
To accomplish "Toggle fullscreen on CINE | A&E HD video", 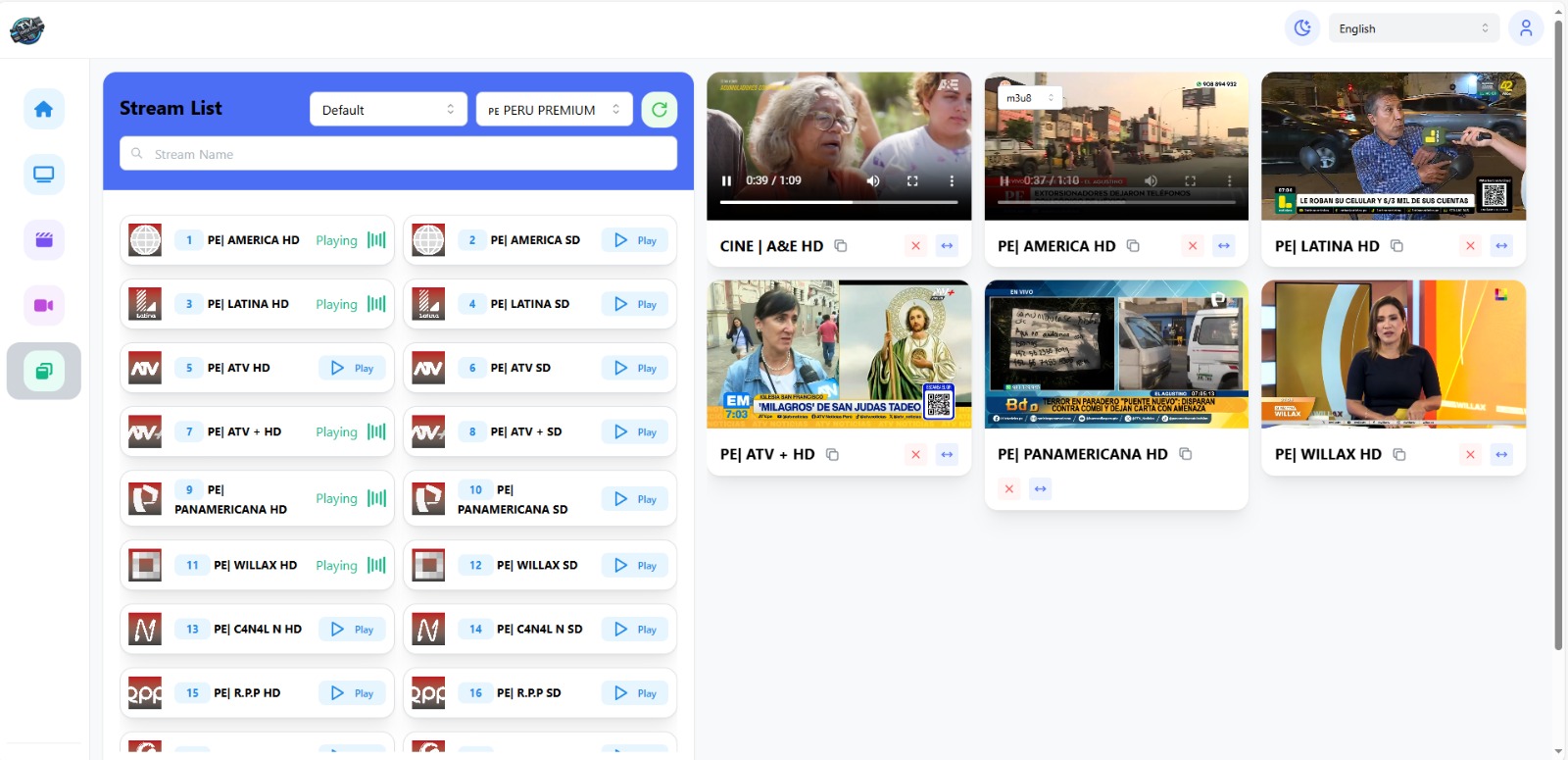I will (x=912, y=180).
